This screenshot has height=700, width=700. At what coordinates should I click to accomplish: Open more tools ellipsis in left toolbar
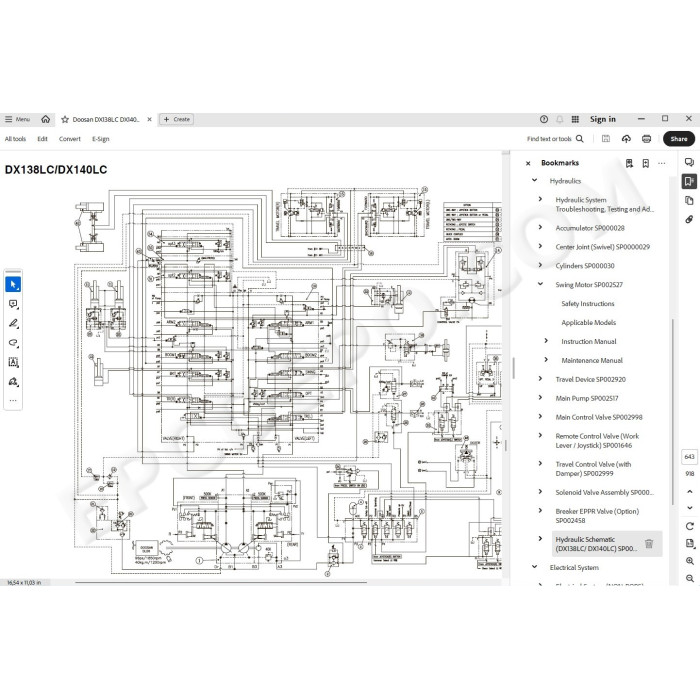[13, 400]
